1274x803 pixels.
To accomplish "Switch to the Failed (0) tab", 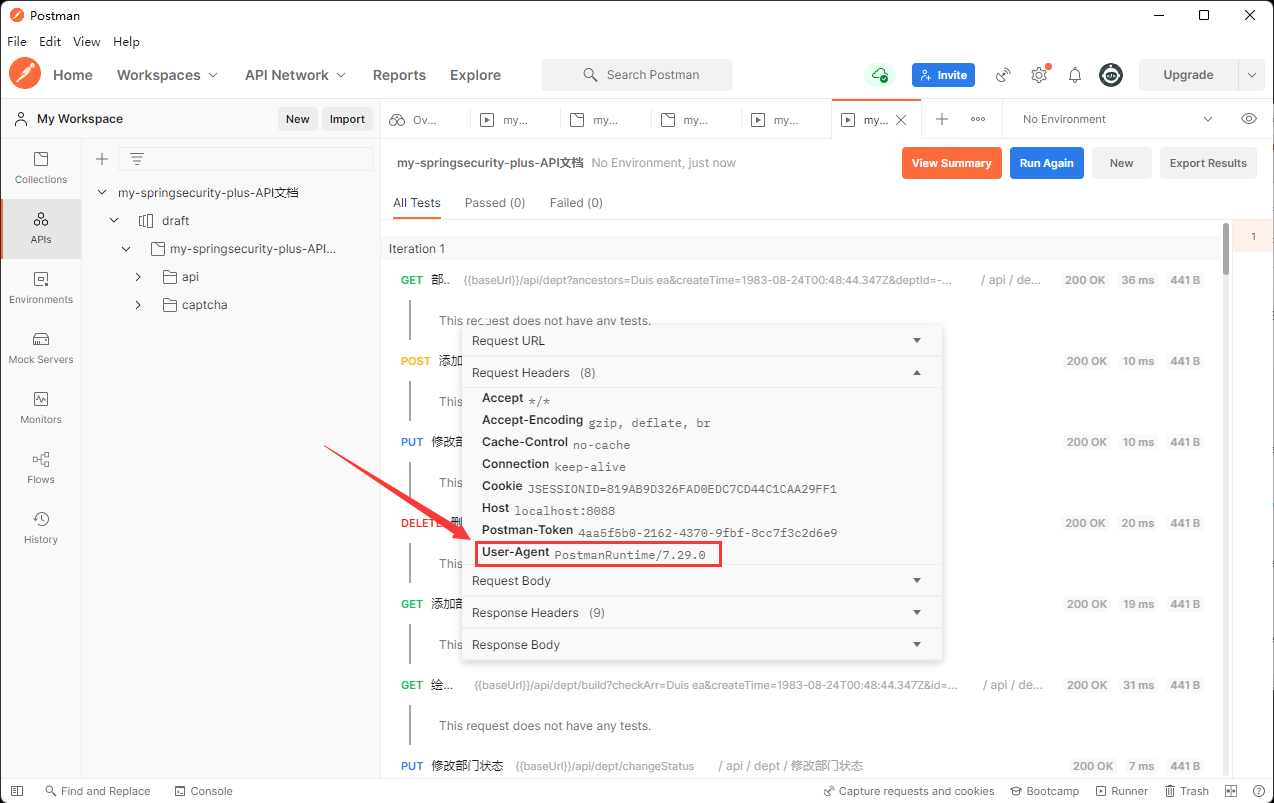I will click(576, 203).
